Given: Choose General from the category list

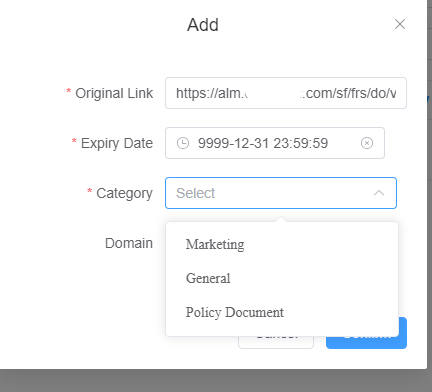Looking at the screenshot, I should coord(282,278).
